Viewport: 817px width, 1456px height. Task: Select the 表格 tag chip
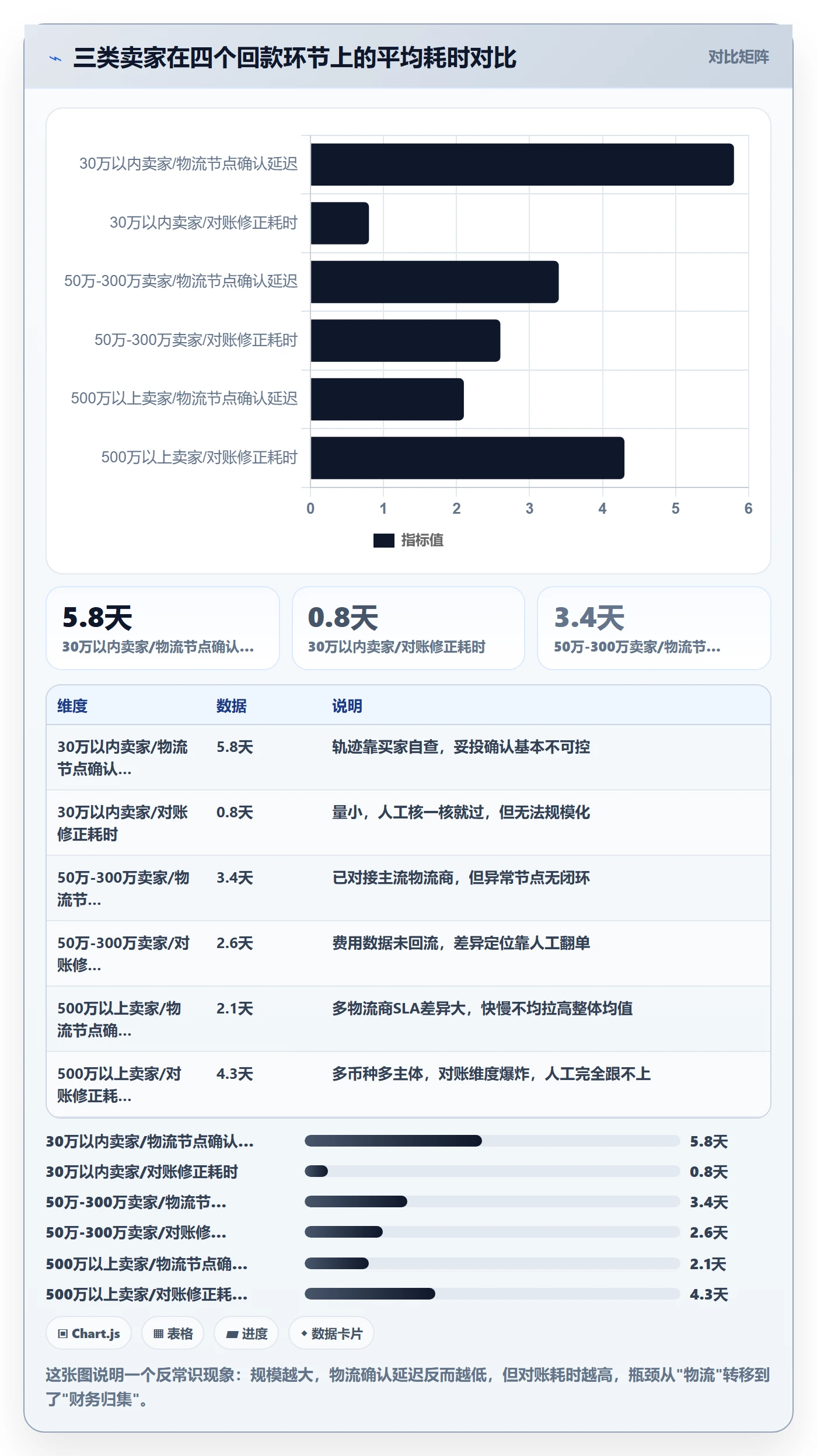(x=173, y=1333)
